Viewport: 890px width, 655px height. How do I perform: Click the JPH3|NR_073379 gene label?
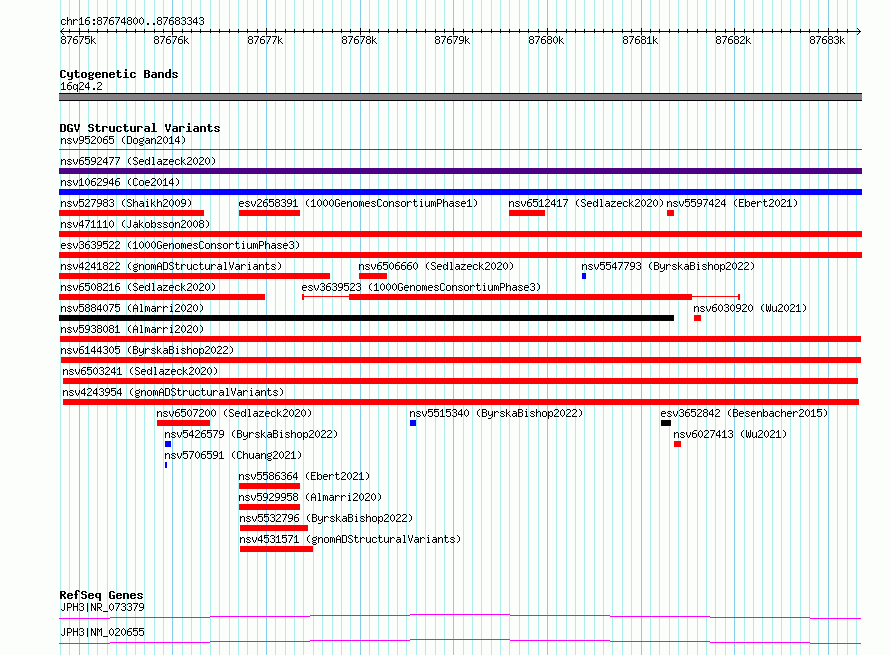[x=102, y=607]
